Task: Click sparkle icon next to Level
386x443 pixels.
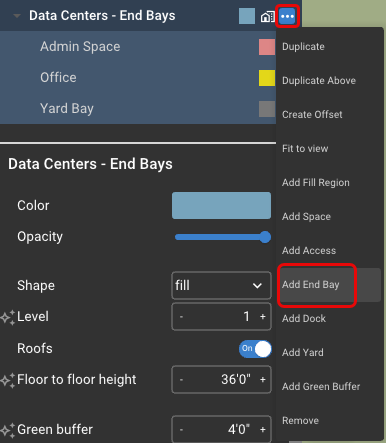Action: (x=8, y=317)
